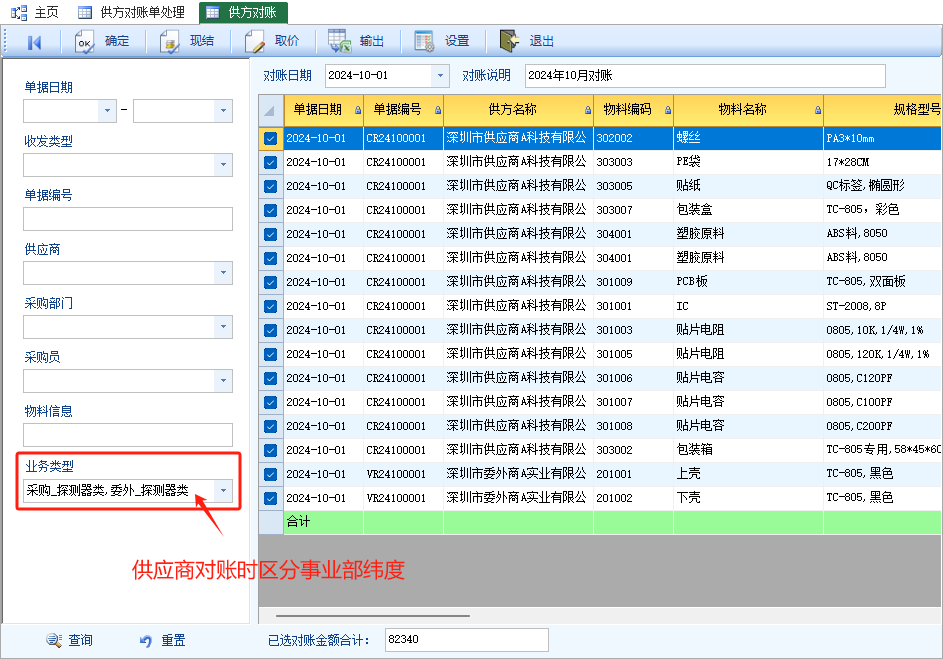Click the 设置 toolbar button label
943x659 pixels.
click(x=457, y=41)
